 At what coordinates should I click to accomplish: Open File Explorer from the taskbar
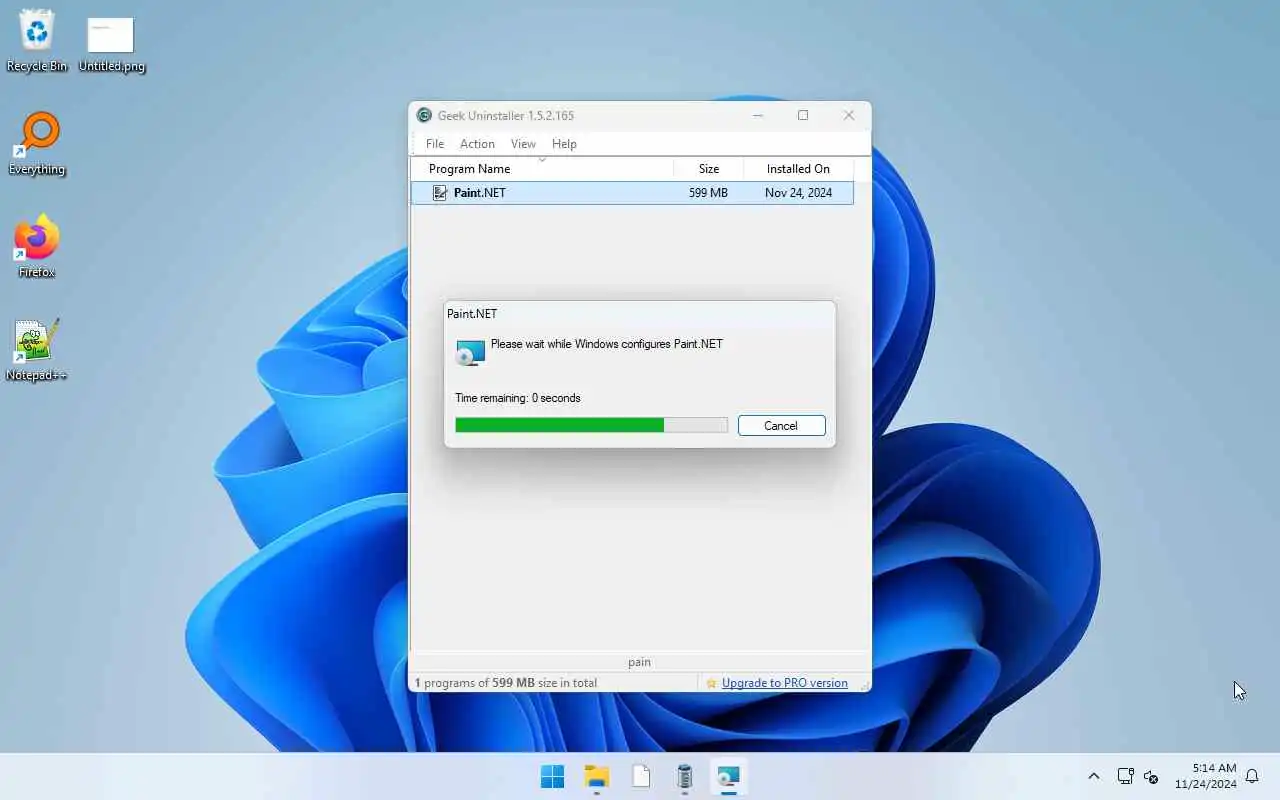point(597,776)
